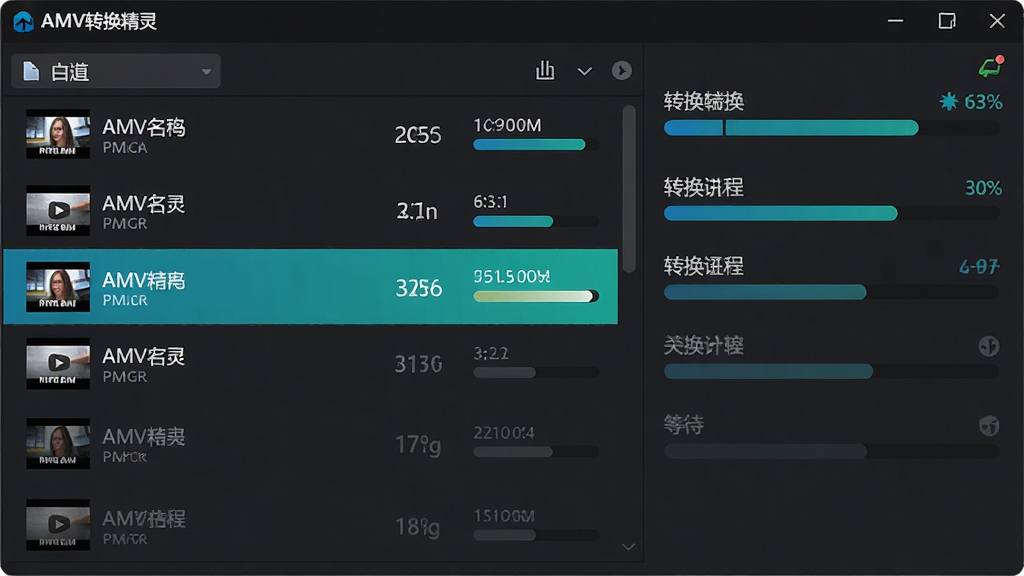The width and height of the screenshot is (1024, 576).
Task: Click the down chevron below file list
Action: pos(628,547)
